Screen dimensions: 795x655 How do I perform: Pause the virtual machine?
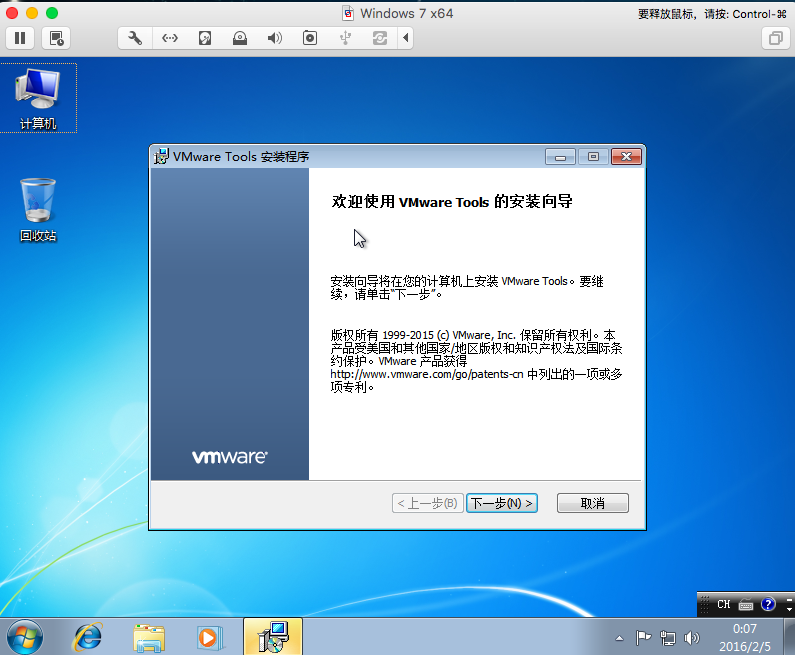click(x=20, y=38)
